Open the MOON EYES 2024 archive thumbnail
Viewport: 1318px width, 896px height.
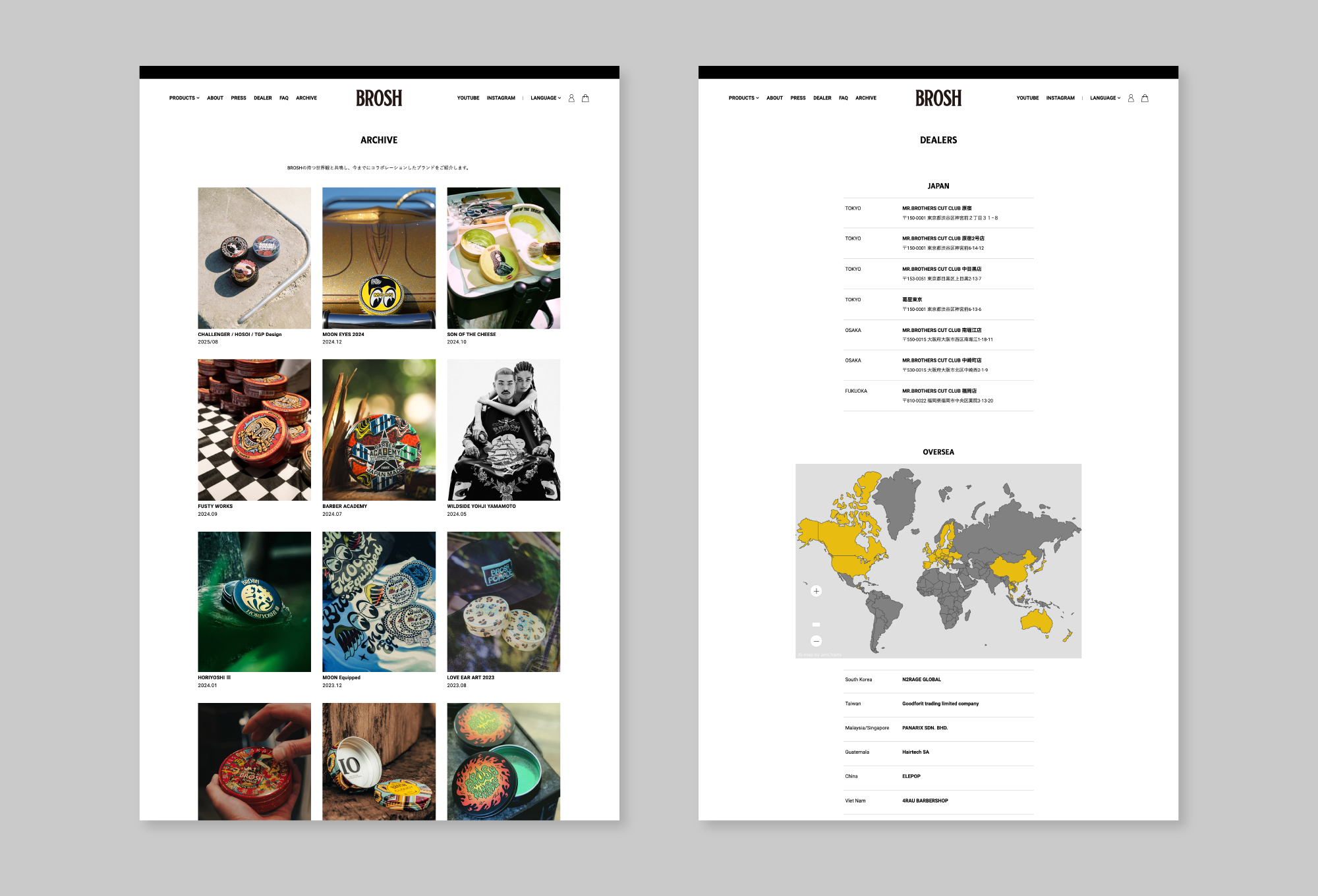tap(379, 258)
